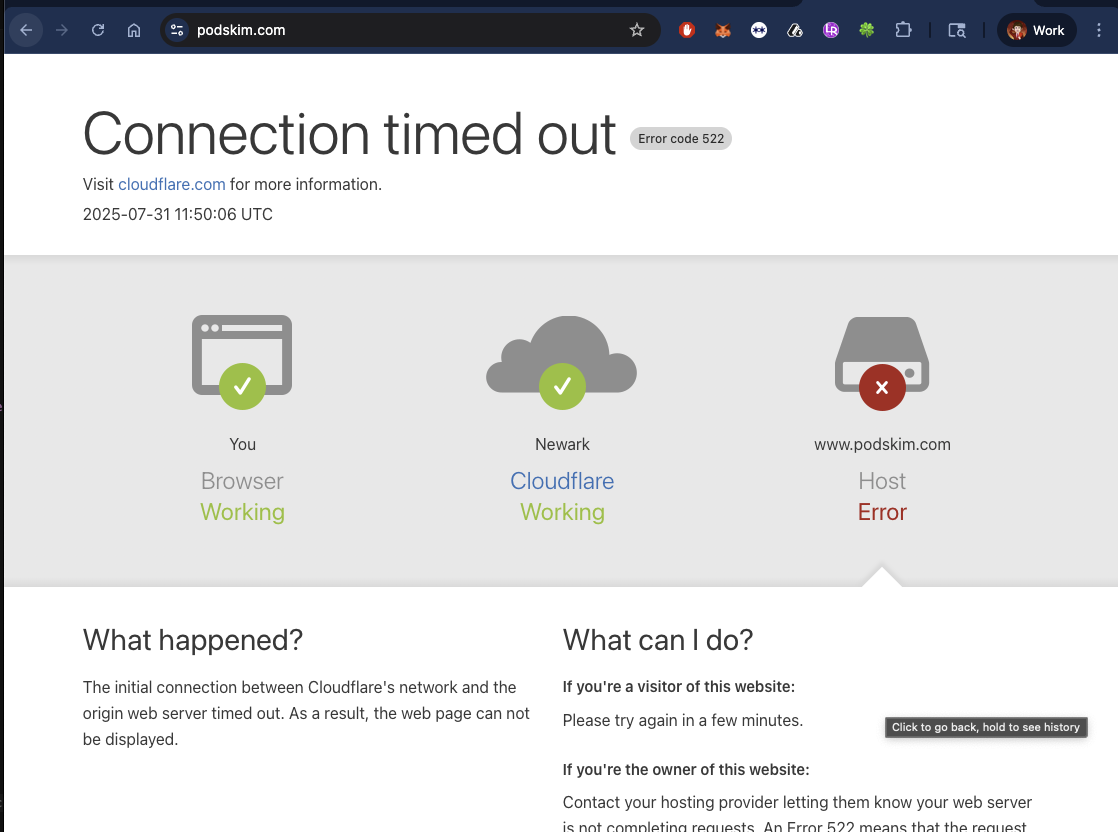This screenshot has height=832, width=1118.
Task: Click the www.podskim.com host label
Action: pyautogui.click(x=882, y=444)
